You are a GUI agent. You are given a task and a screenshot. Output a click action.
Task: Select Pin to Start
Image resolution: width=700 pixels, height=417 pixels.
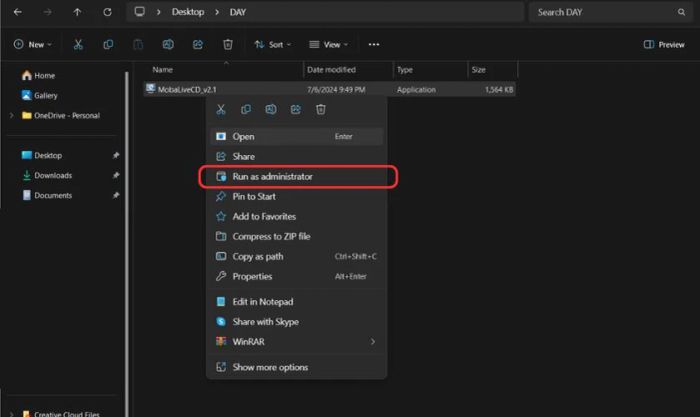click(x=296, y=196)
